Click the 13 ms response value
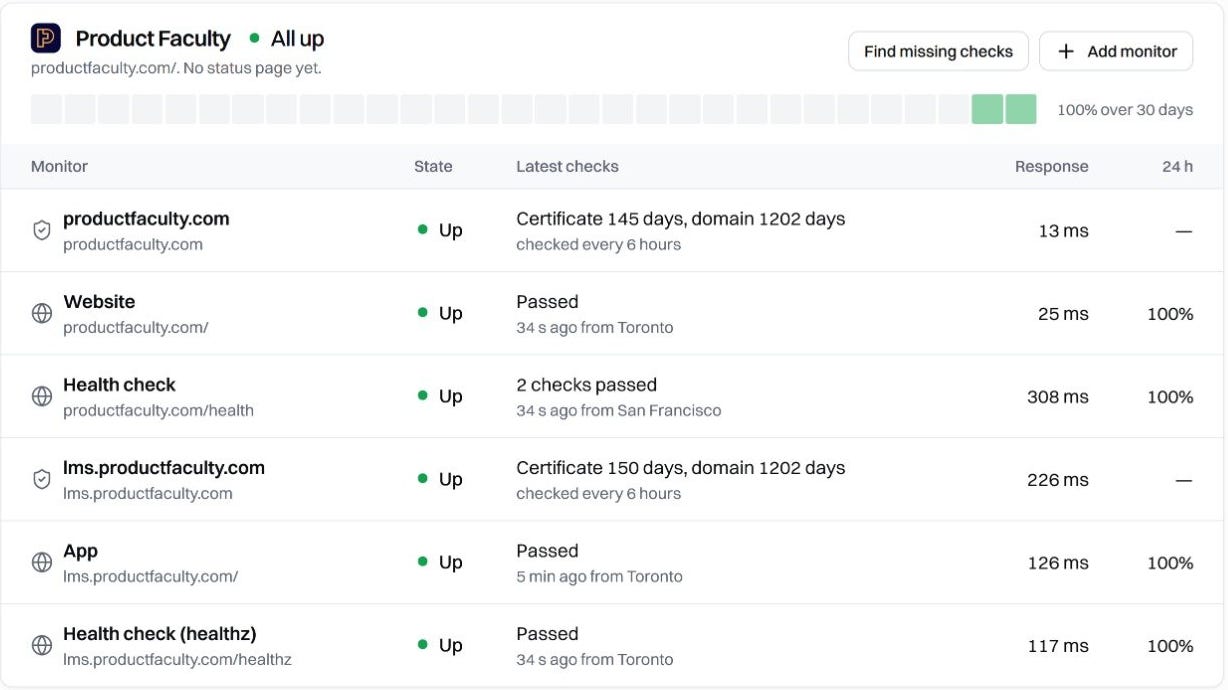This screenshot has width=1228, height=690. coord(1063,231)
